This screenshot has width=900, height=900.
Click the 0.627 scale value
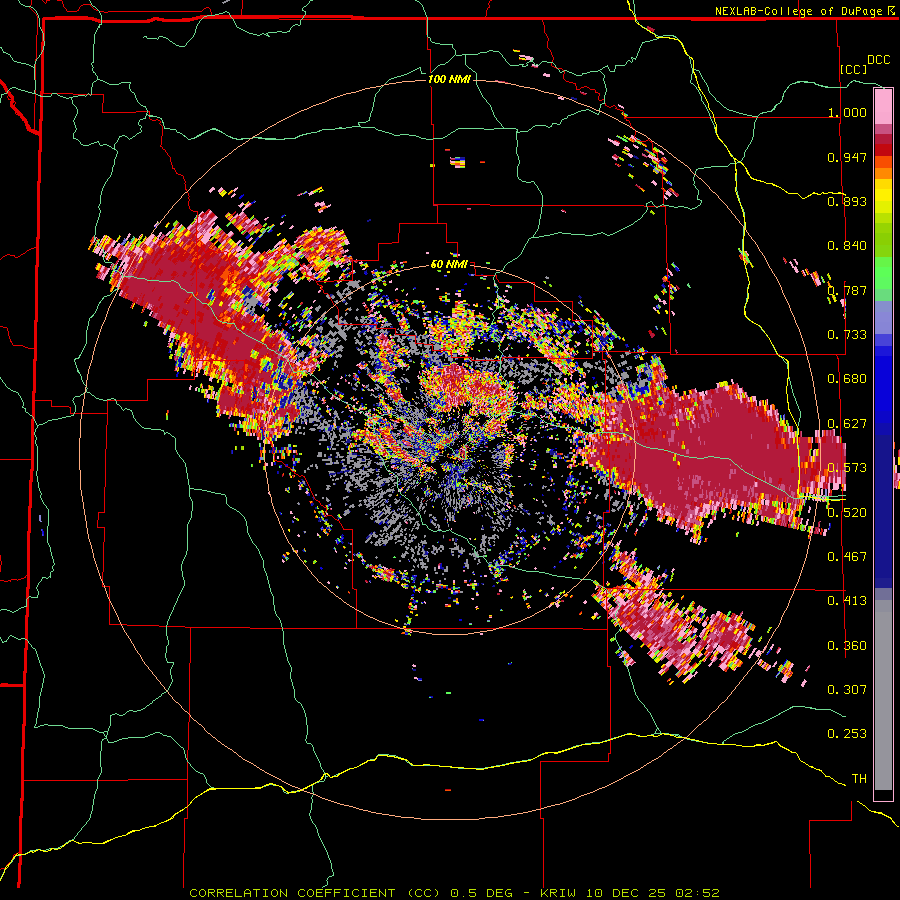847,424
